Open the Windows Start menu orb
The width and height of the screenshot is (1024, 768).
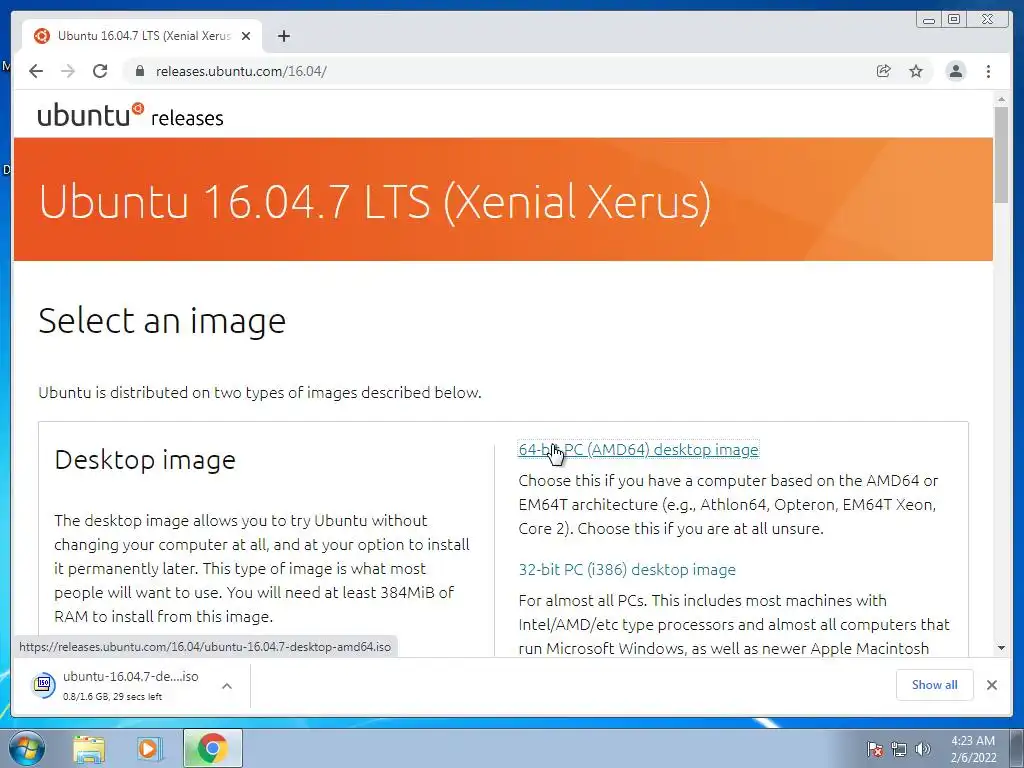(27, 748)
